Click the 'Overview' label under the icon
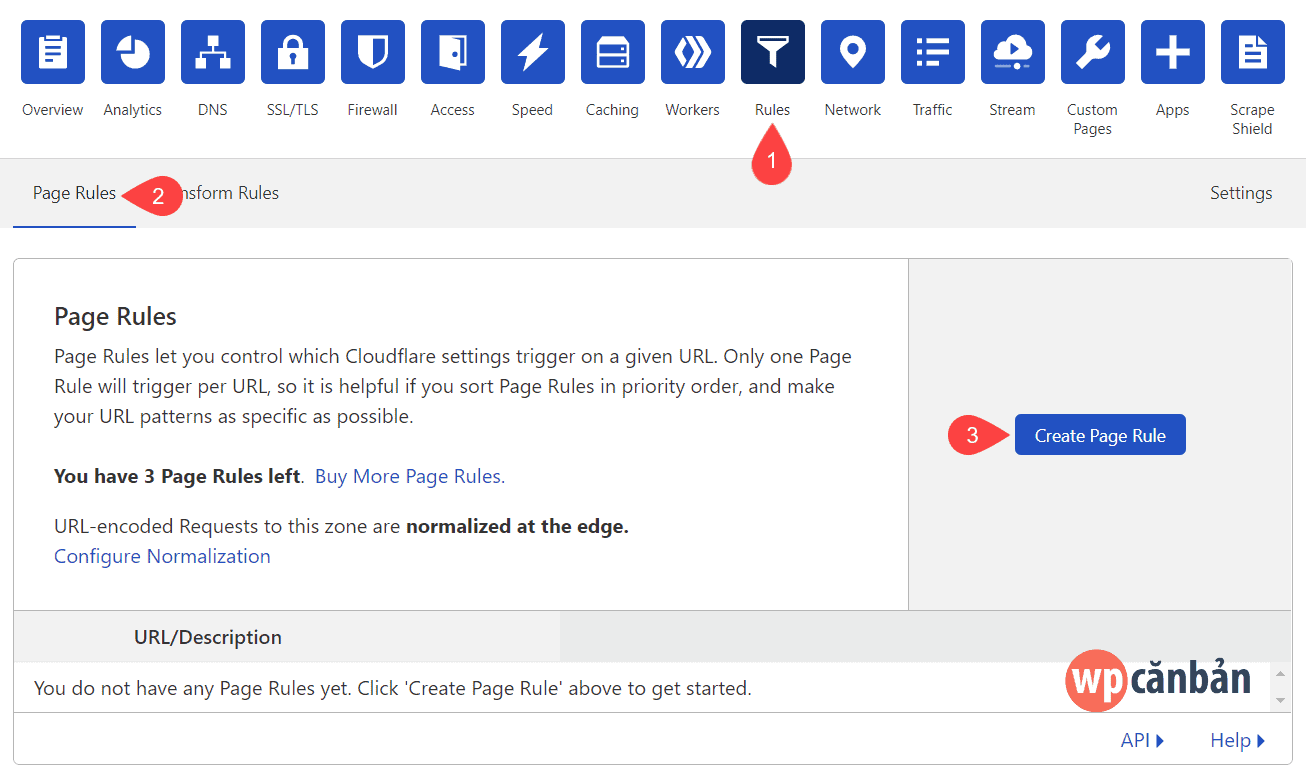The width and height of the screenshot is (1306, 777). (53, 110)
